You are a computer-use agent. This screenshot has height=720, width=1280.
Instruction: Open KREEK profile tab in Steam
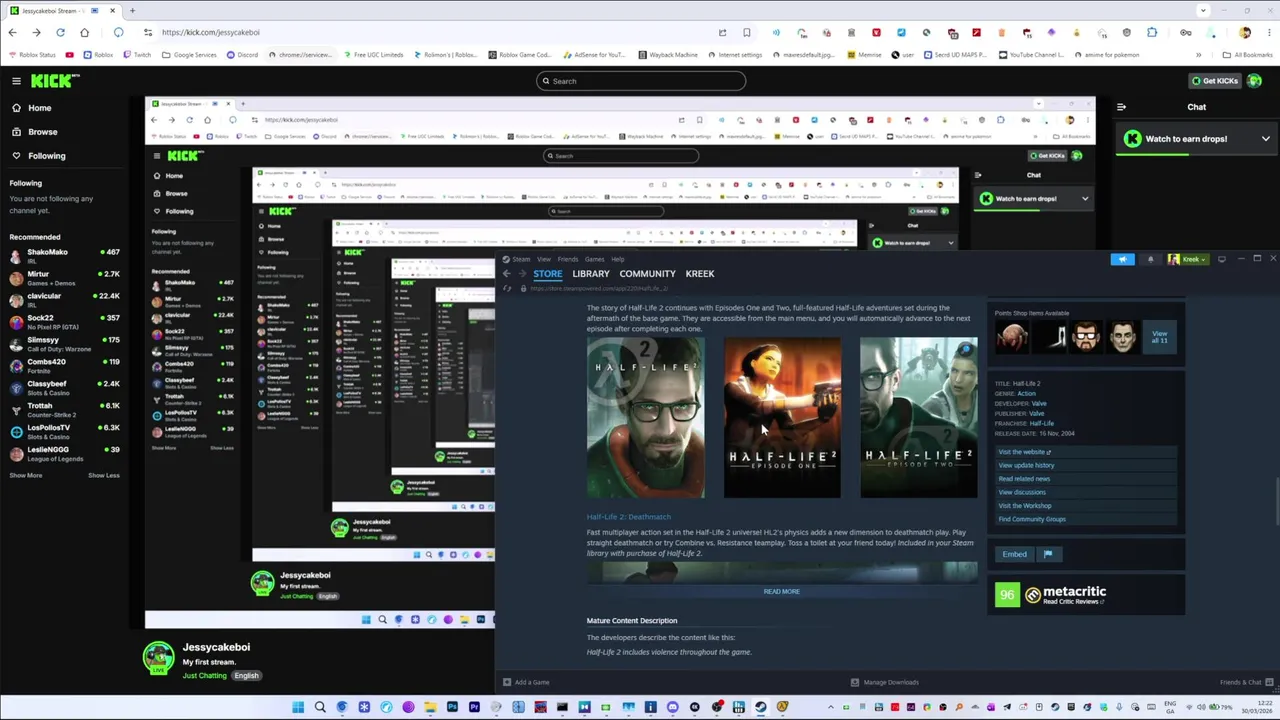coord(699,274)
